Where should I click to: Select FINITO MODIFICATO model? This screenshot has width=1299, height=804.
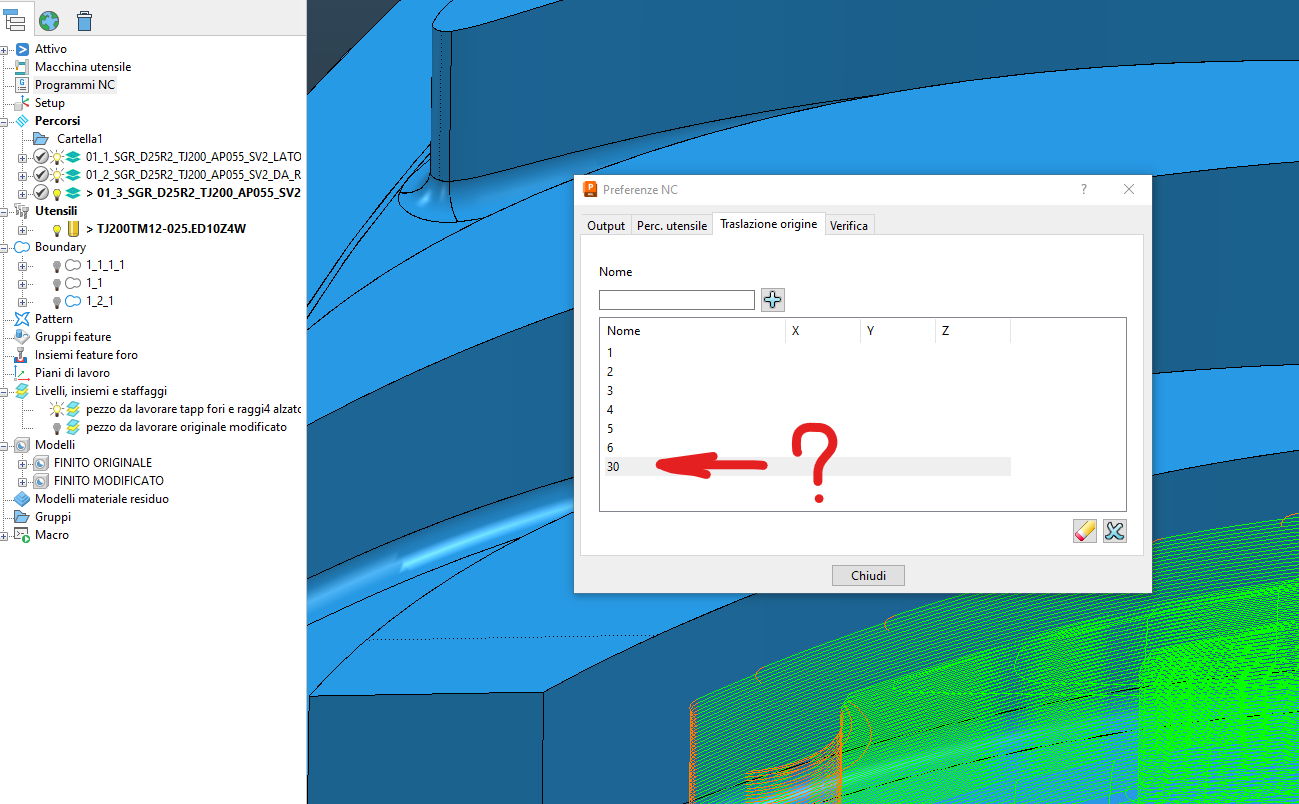pyautogui.click(x=109, y=481)
